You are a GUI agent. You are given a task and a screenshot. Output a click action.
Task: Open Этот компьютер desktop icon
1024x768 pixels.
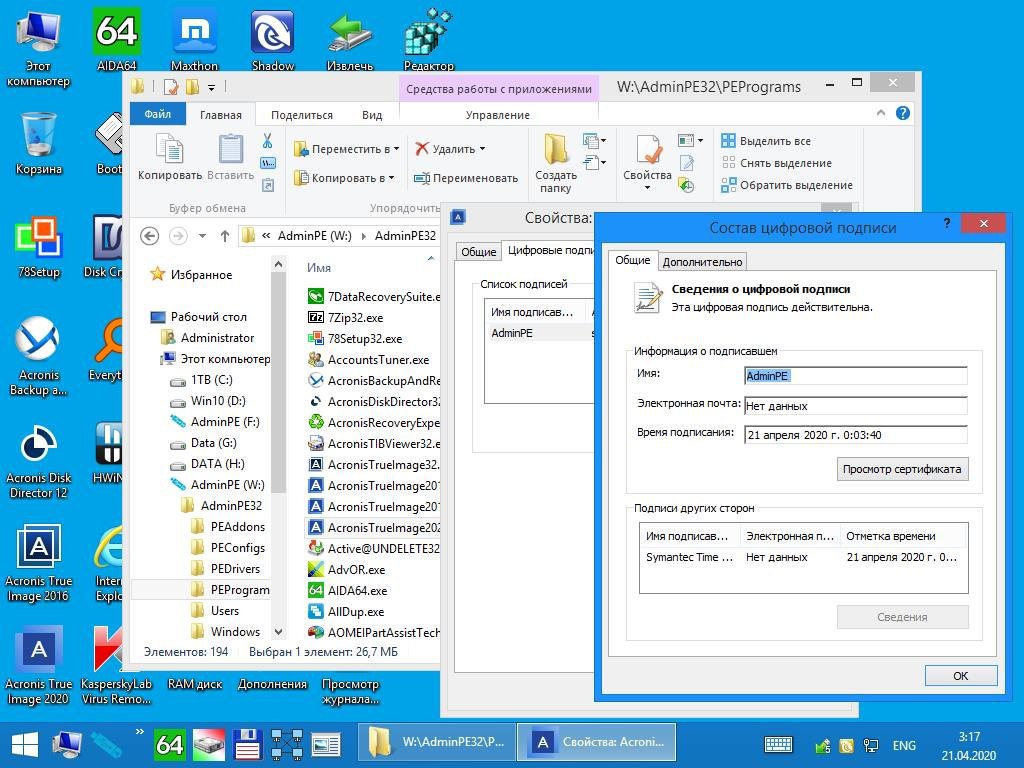pyautogui.click(x=38, y=47)
